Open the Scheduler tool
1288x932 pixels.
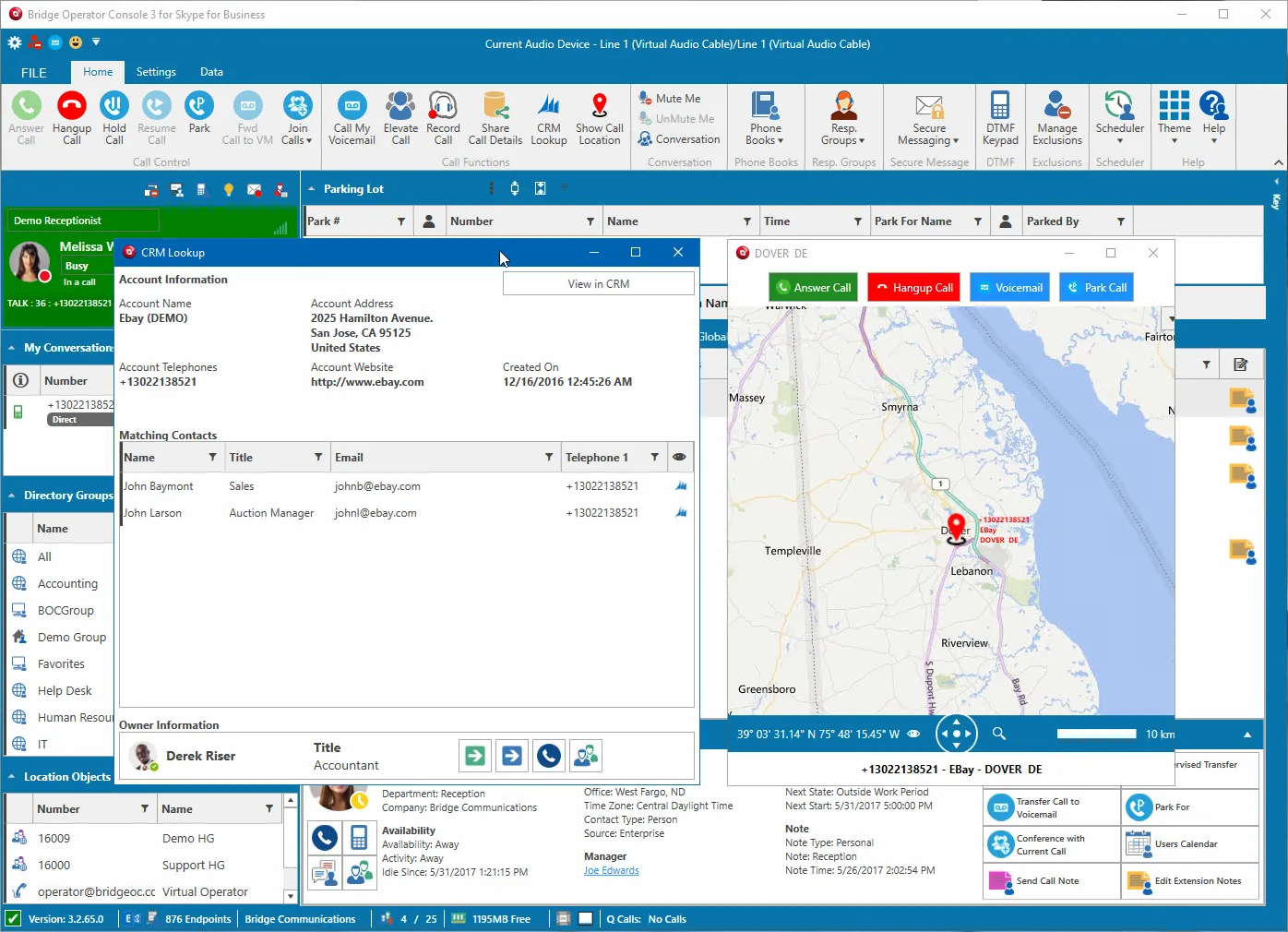tap(1119, 107)
